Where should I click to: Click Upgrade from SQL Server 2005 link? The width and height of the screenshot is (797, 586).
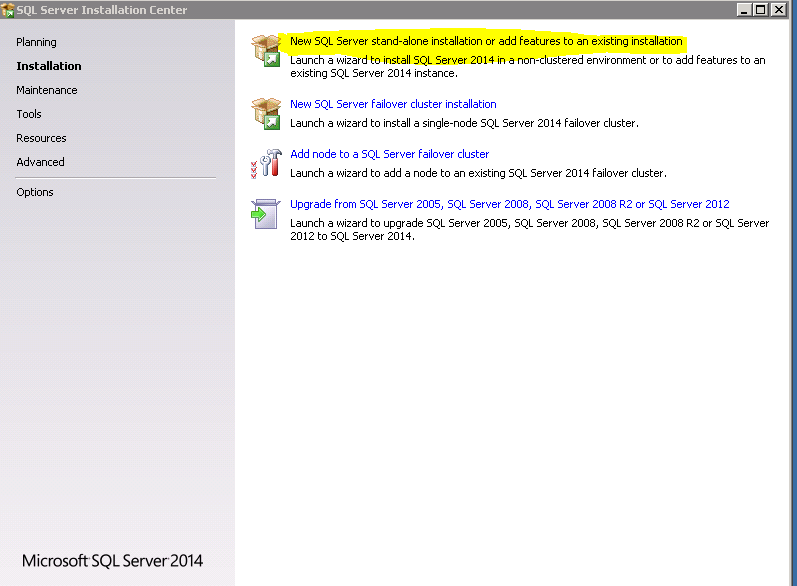509,204
